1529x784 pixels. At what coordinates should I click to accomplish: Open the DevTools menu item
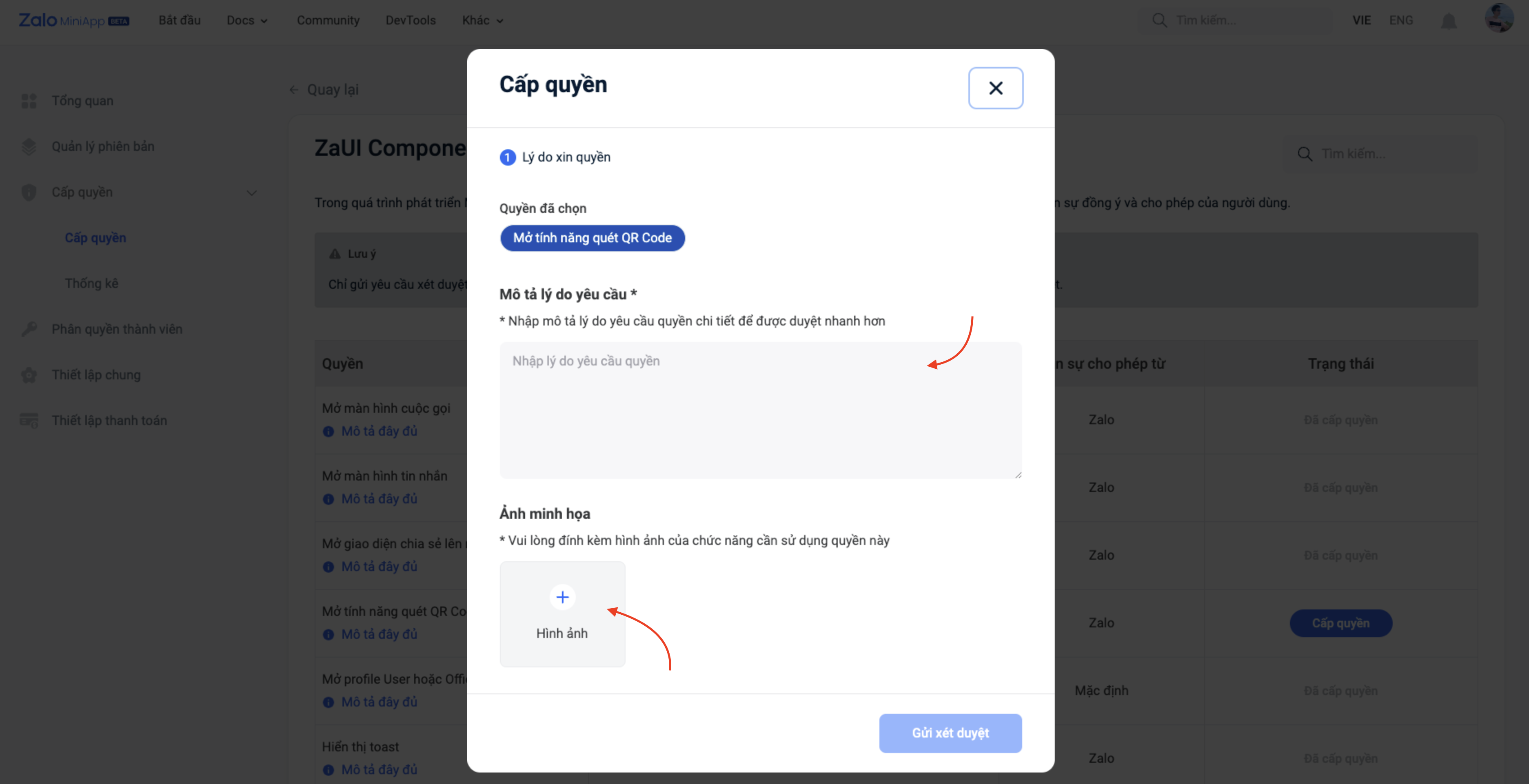(x=411, y=20)
